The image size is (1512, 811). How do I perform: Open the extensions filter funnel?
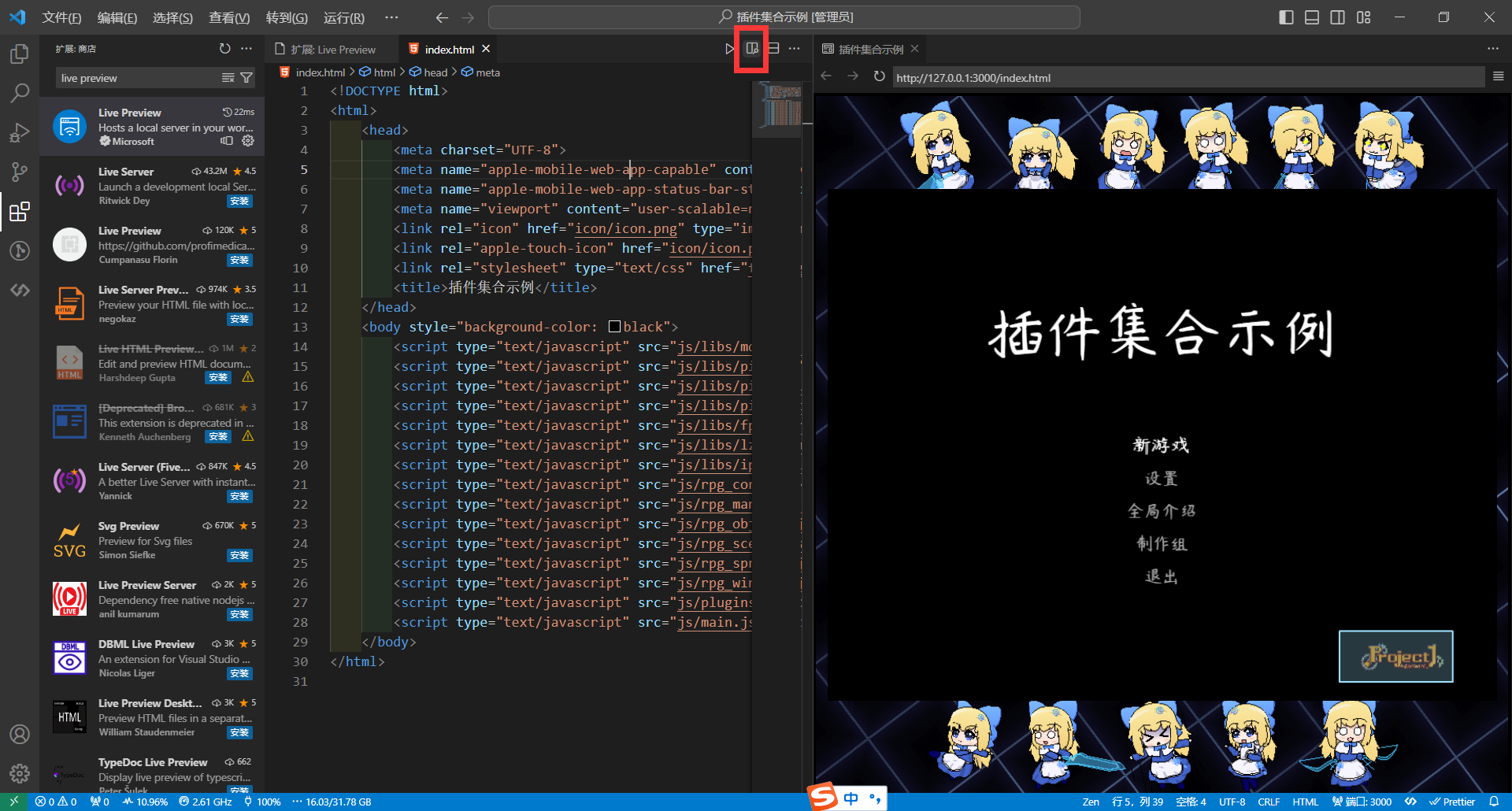[x=246, y=78]
